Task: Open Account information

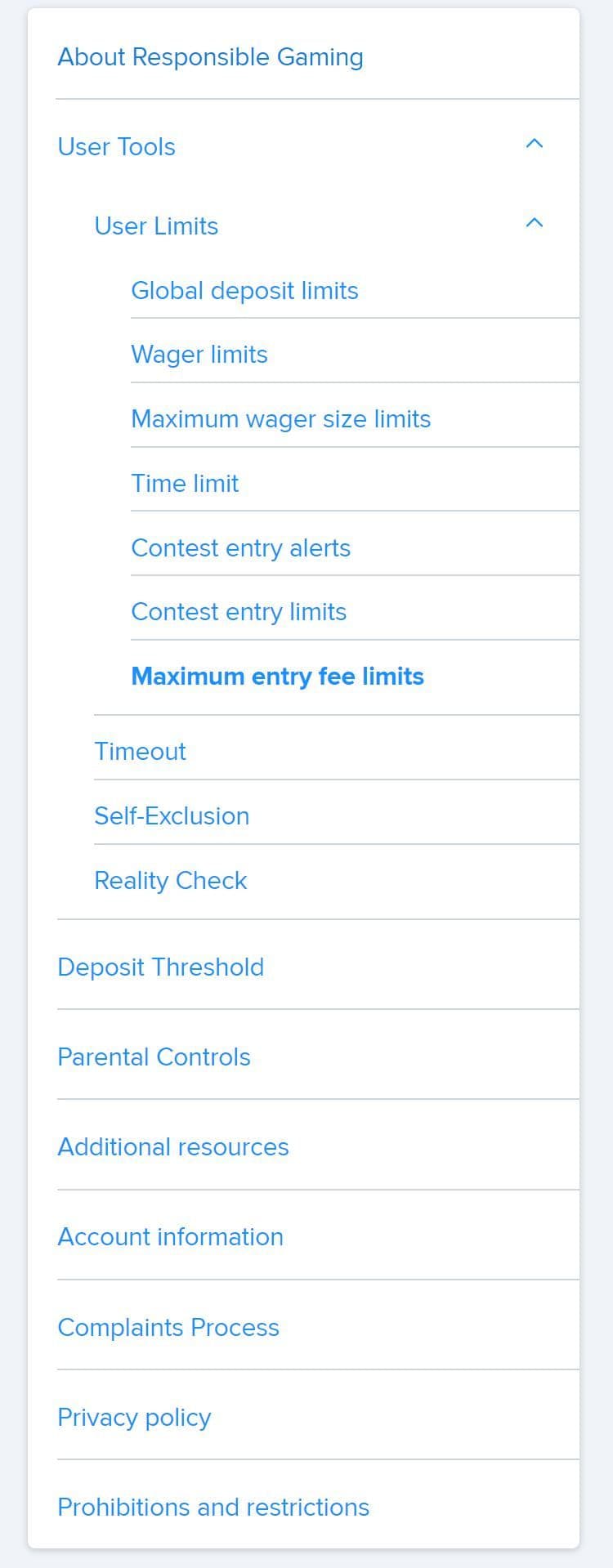Action: [170, 1236]
